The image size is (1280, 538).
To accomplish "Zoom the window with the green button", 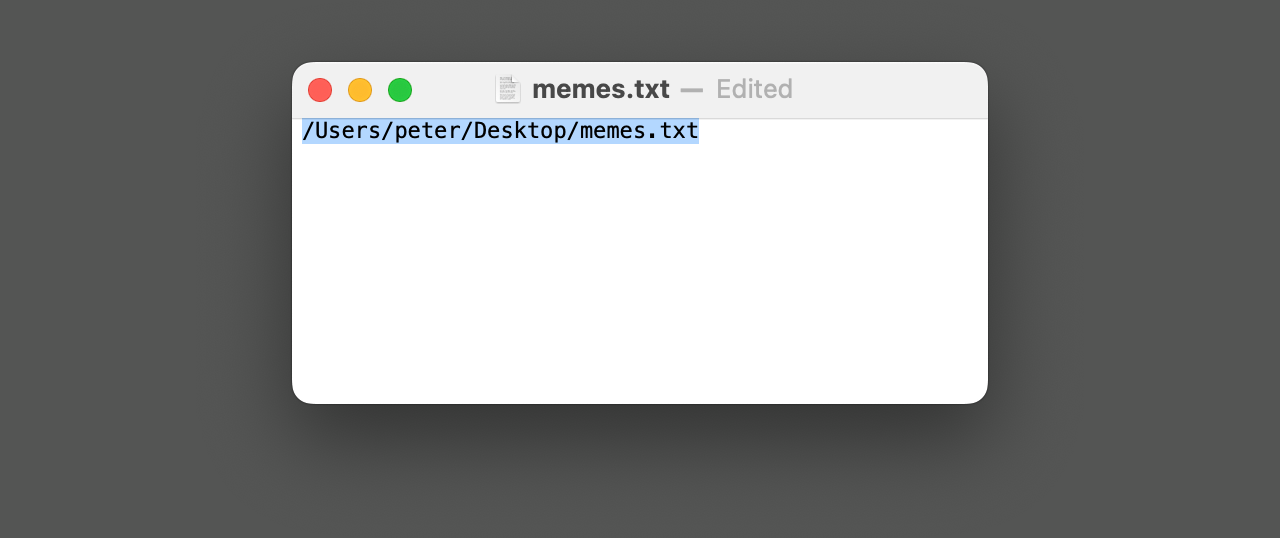I will coord(400,90).
